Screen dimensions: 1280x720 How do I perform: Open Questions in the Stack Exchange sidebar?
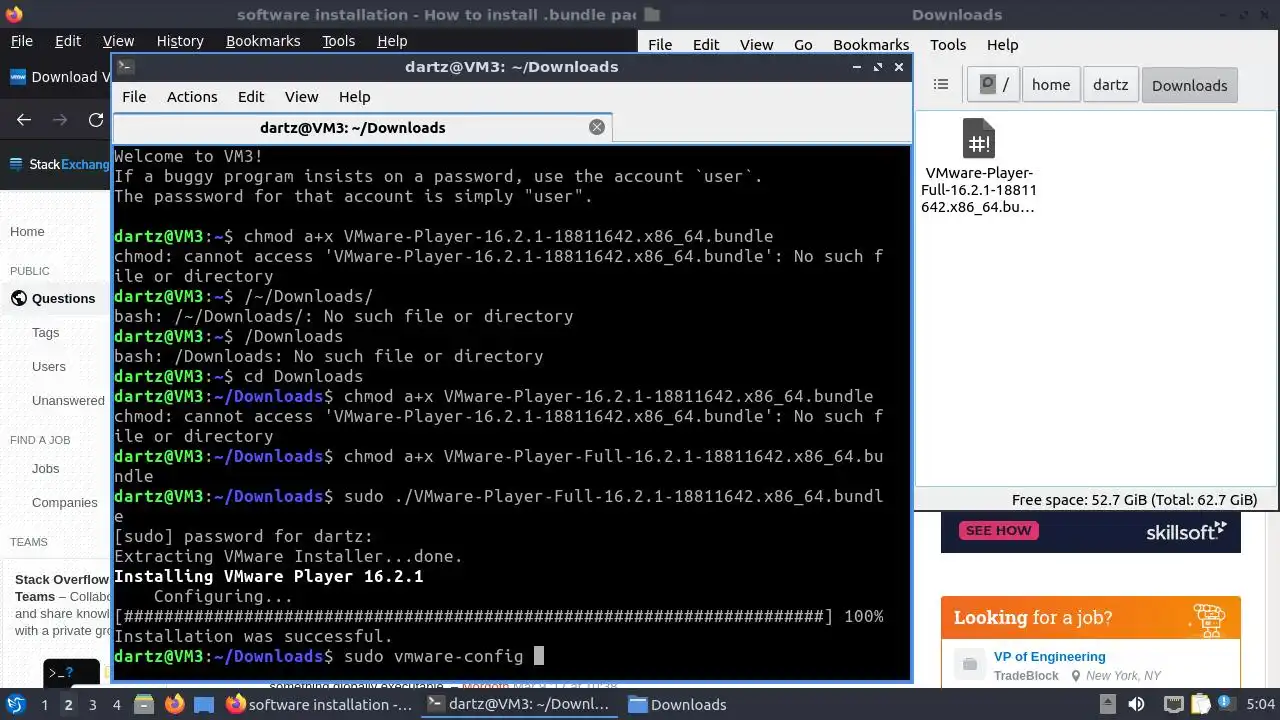click(63, 298)
